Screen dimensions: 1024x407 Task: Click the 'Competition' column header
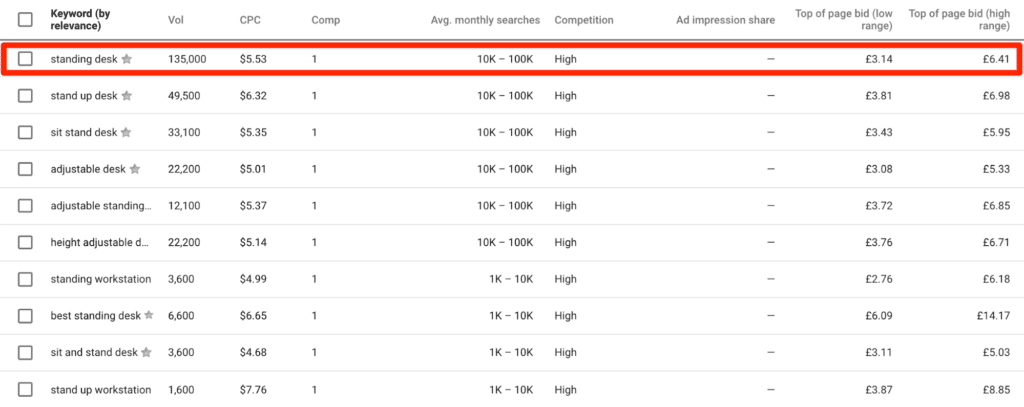point(584,19)
